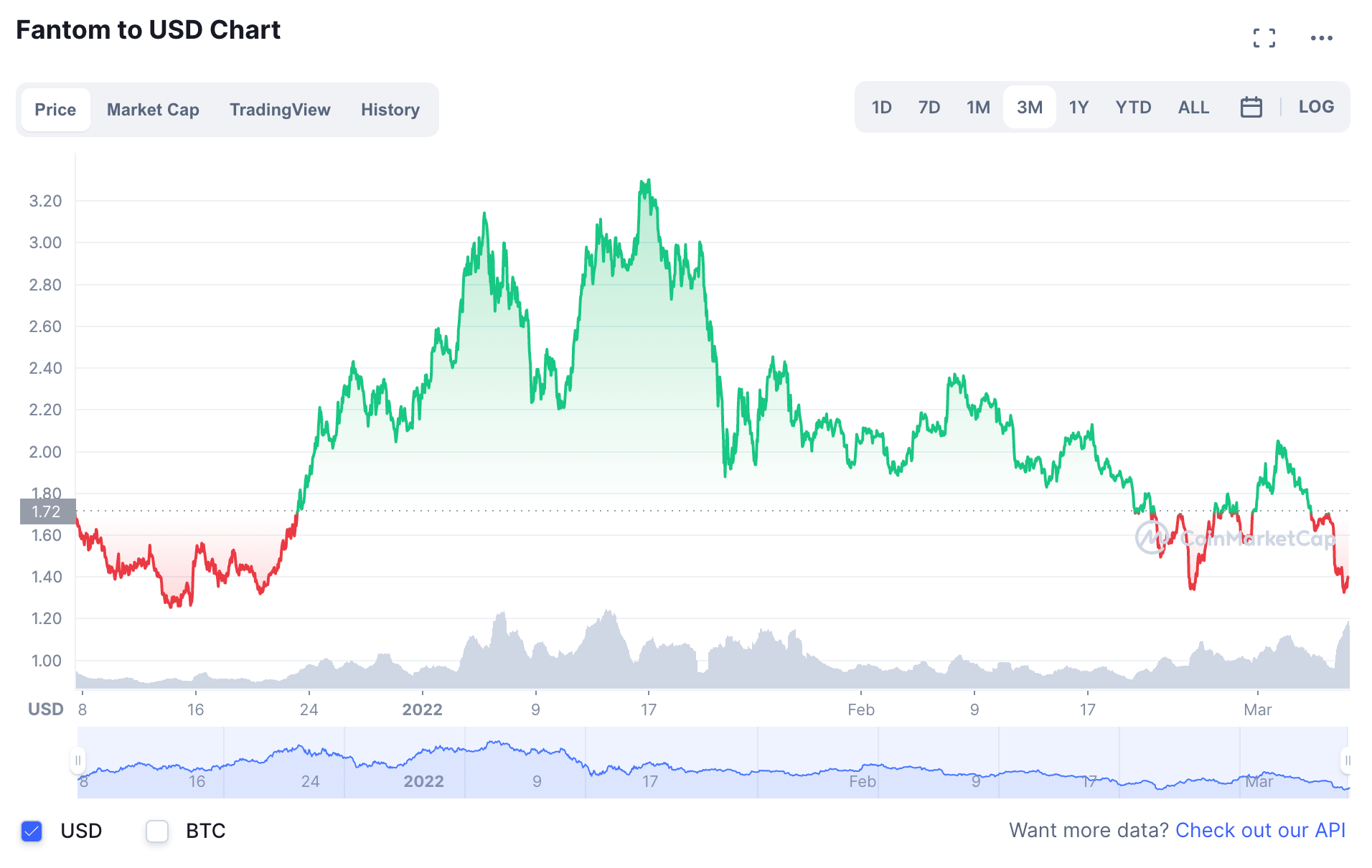Open the TradingView tab
The width and height of the screenshot is (1372, 868).
[280, 109]
